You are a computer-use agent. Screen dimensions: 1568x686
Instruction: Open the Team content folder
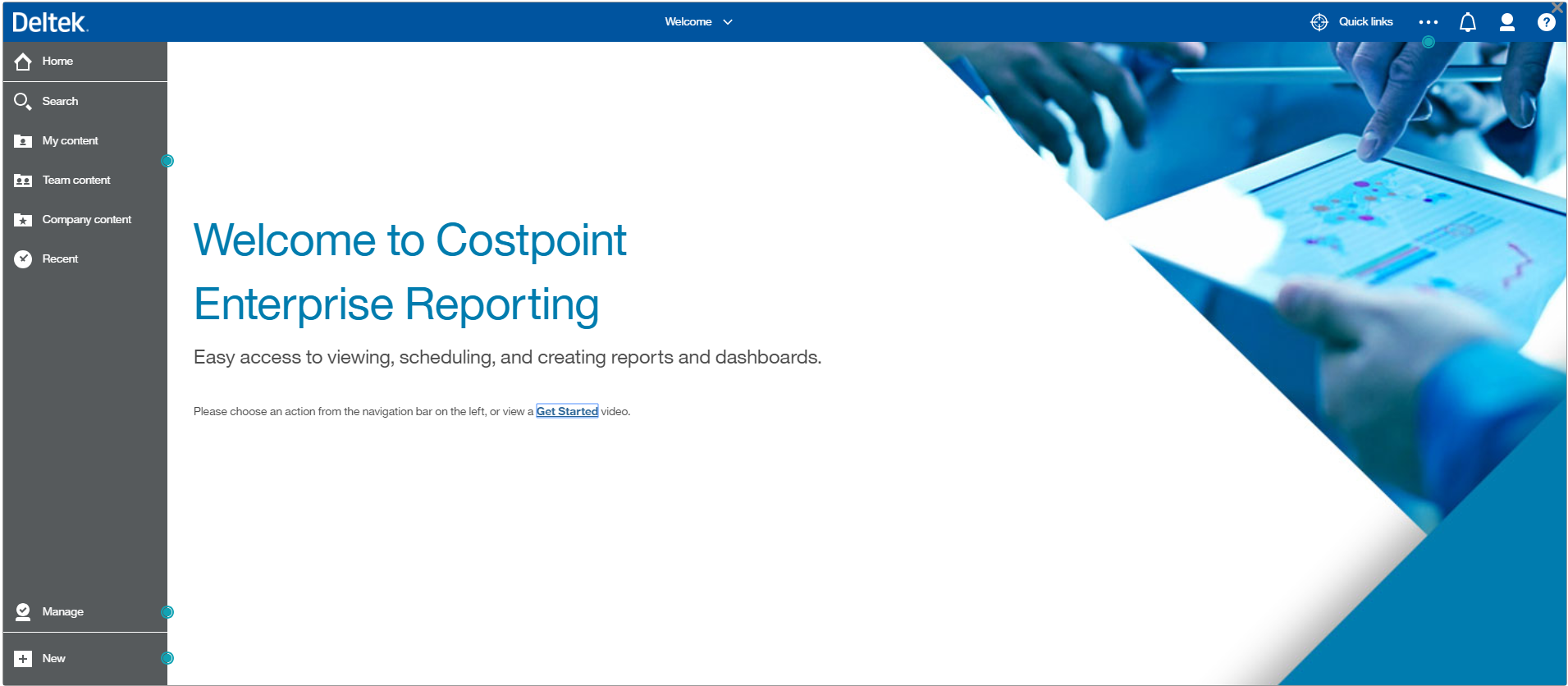23,181
